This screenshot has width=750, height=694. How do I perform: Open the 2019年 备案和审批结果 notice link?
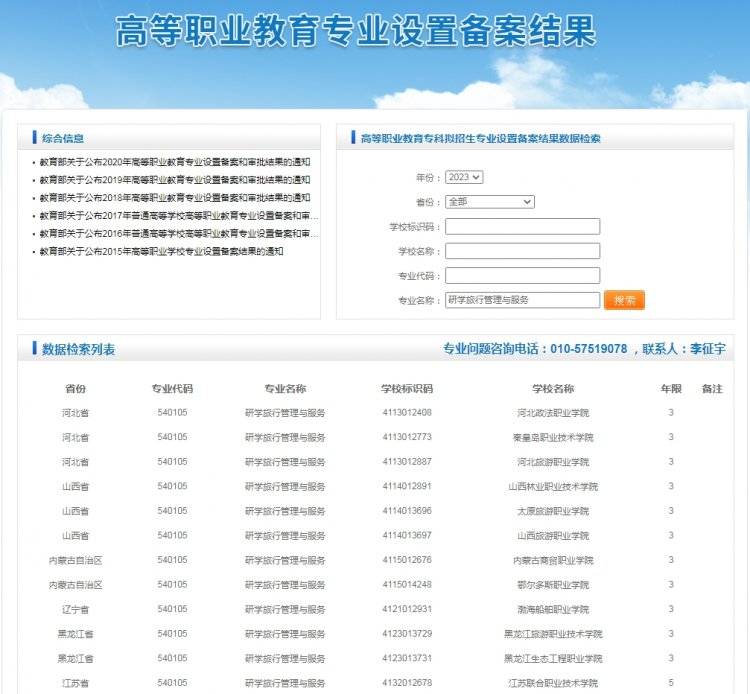point(175,180)
